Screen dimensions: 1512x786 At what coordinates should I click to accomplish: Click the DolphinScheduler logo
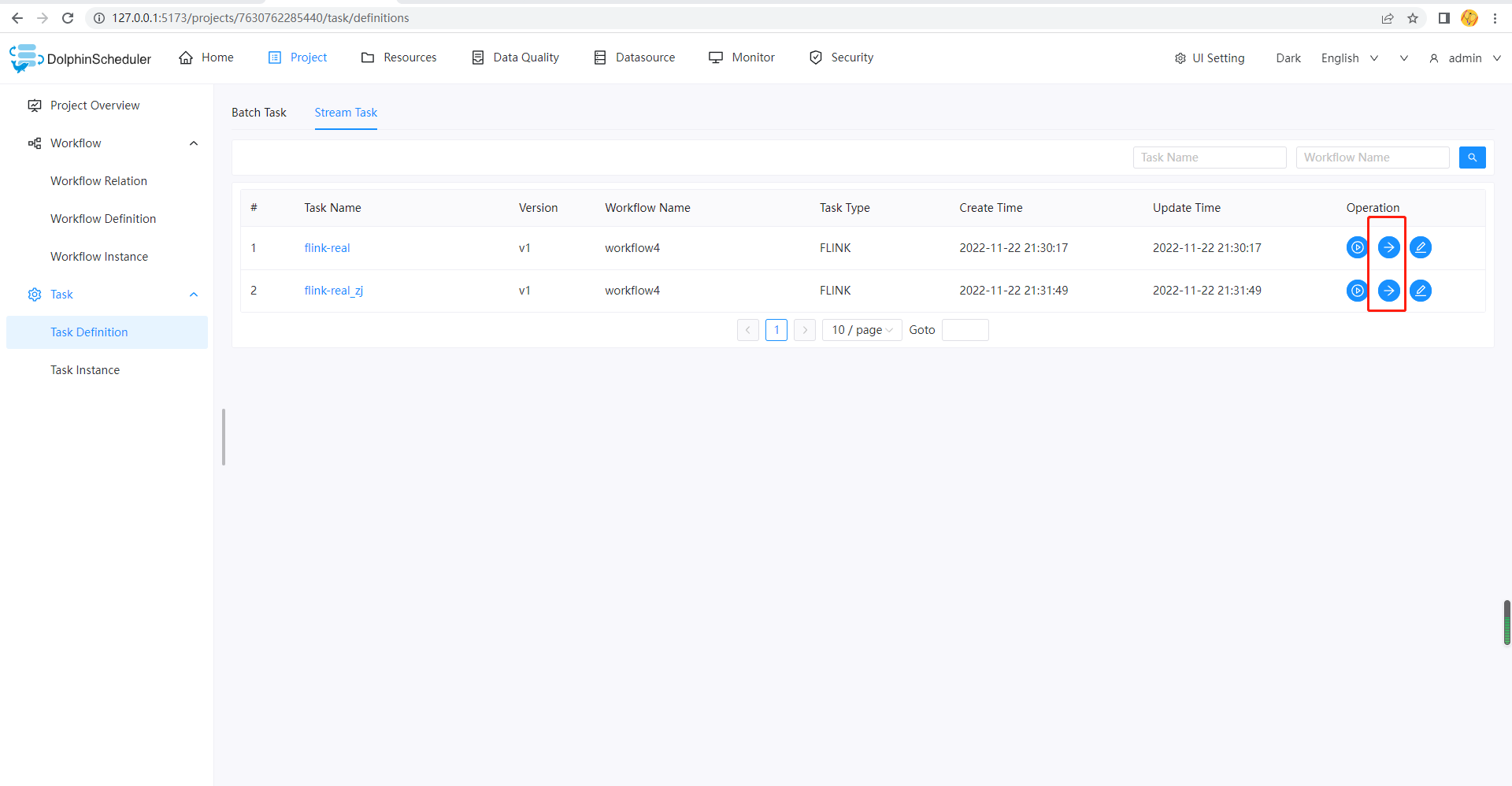80,58
